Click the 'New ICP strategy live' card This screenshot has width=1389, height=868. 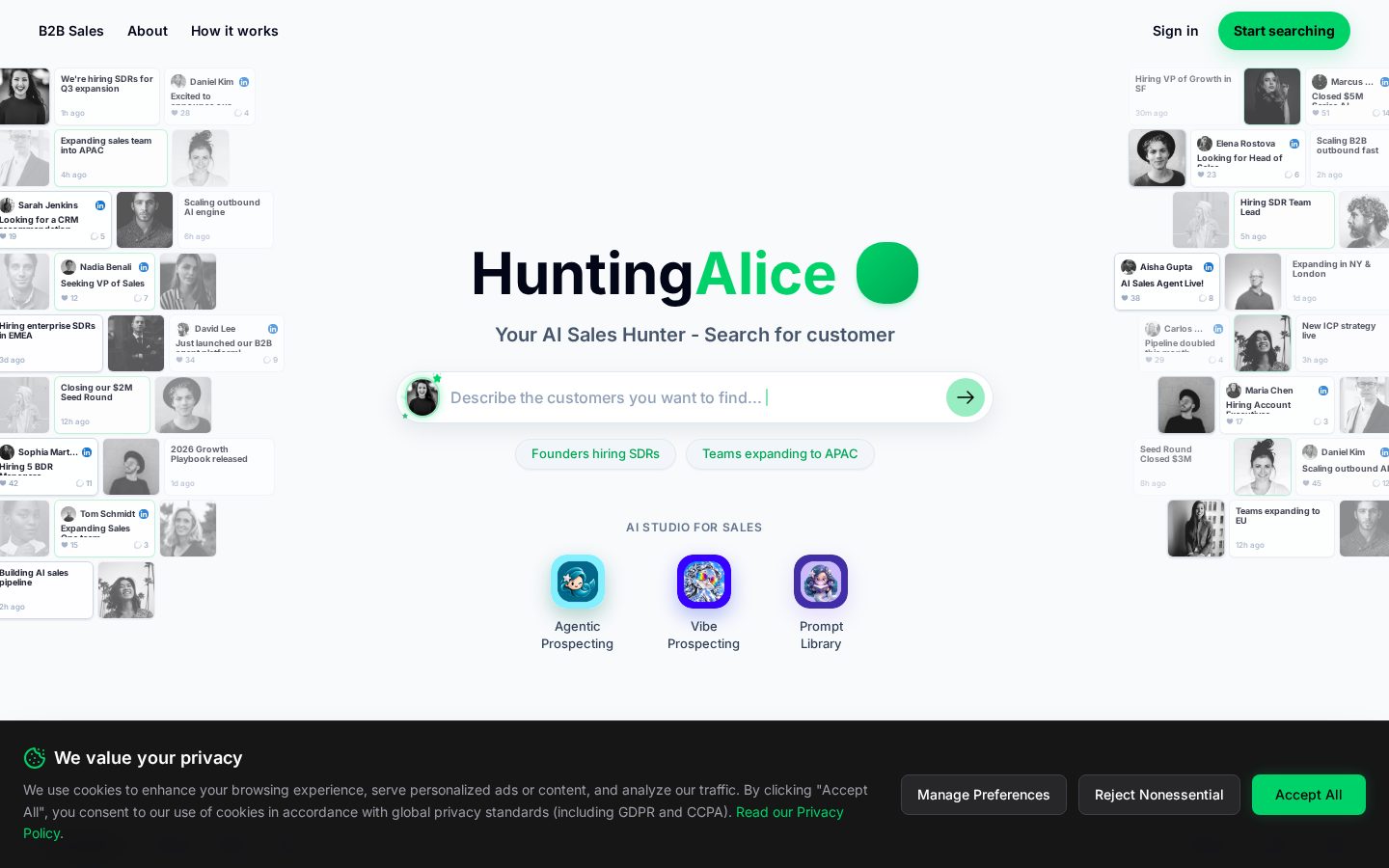(x=1342, y=343)
